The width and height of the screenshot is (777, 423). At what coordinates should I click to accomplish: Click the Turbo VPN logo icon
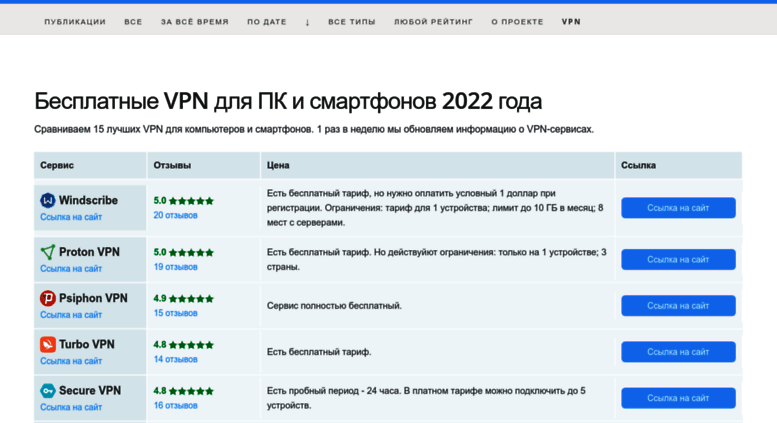click(48, 344)
